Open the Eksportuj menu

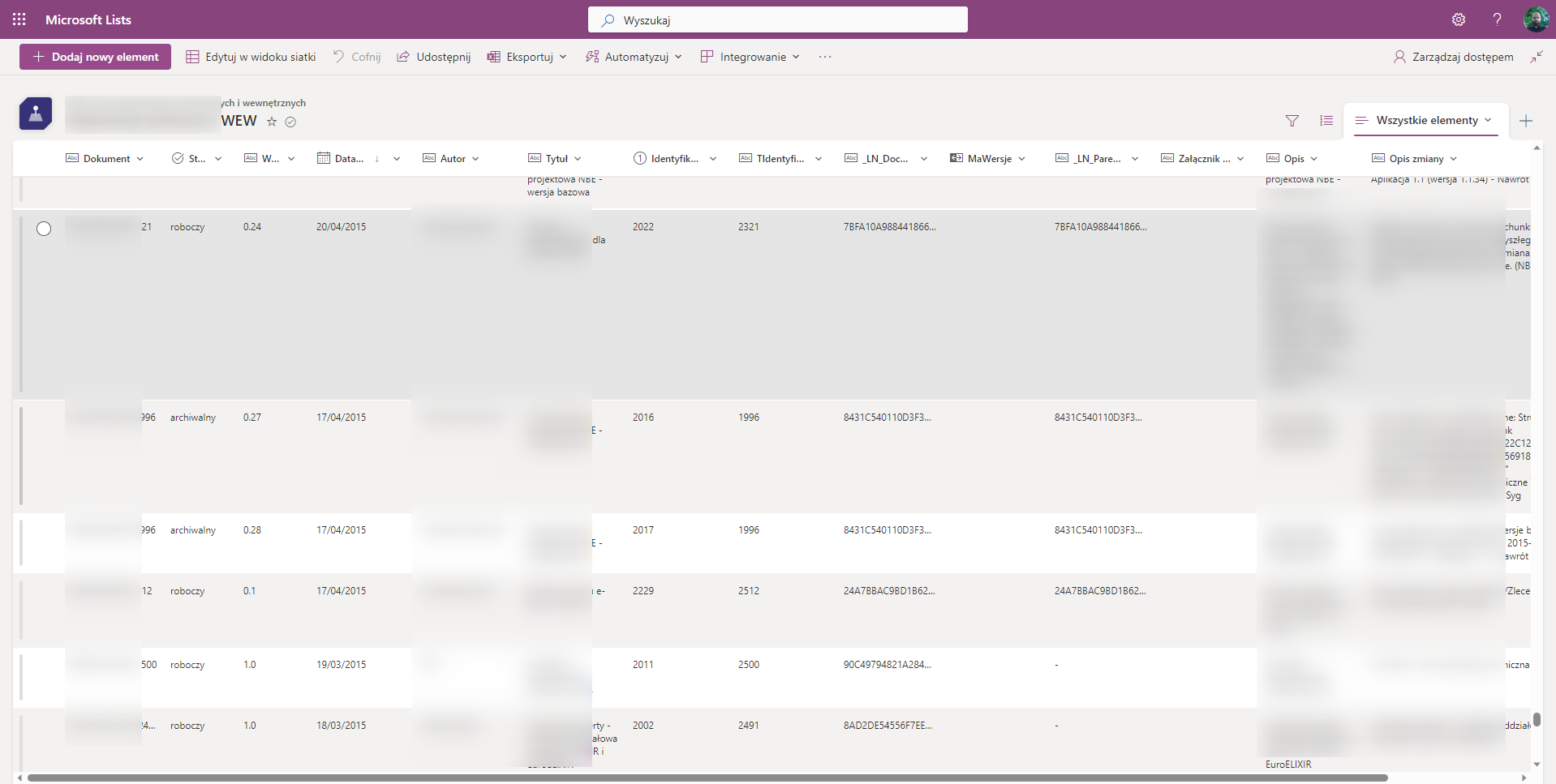click(527, 57)
